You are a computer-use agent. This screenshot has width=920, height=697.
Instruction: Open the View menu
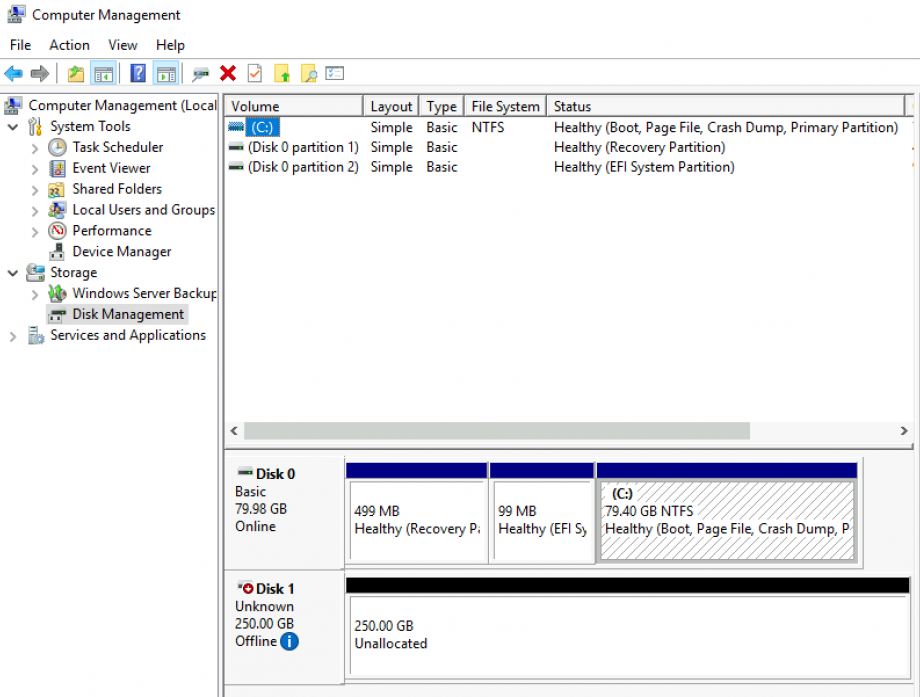(x=122, y=45)
